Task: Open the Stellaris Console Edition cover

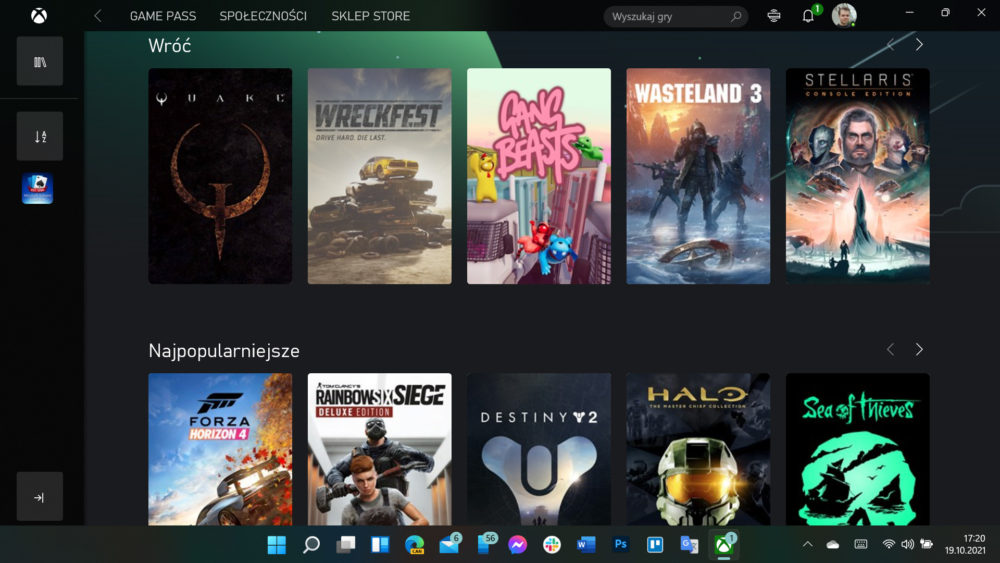Action: (858, 176)
